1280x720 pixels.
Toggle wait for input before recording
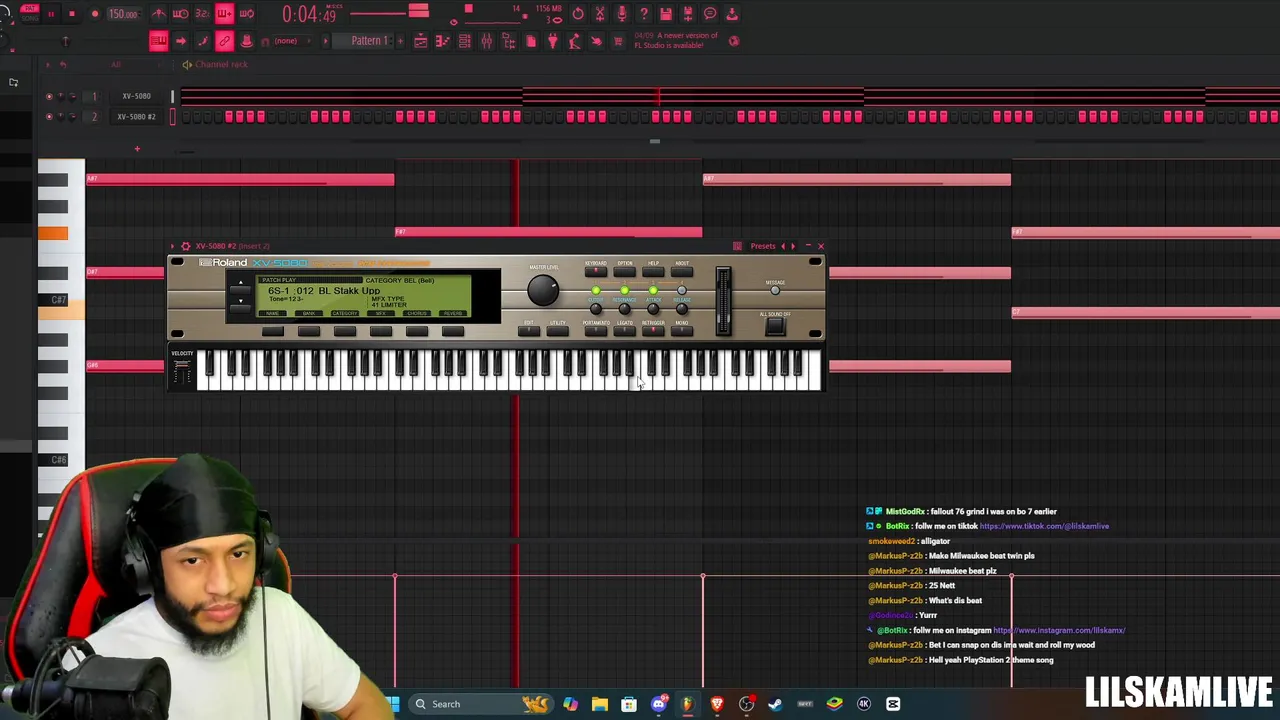pos(181,14)
